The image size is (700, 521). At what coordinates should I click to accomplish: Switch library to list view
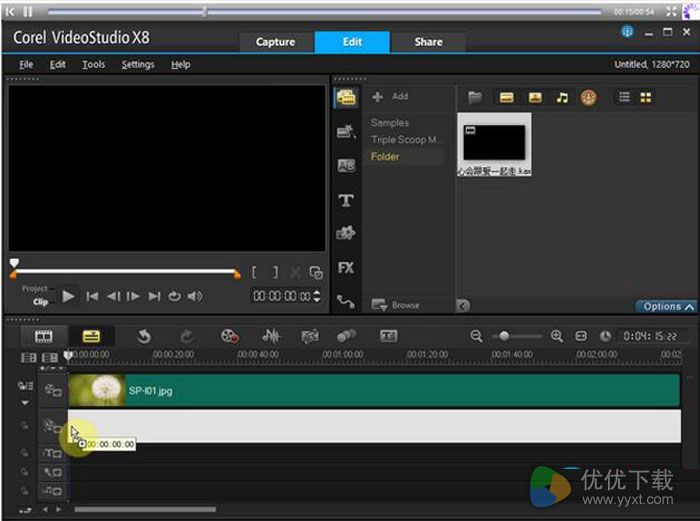[624, 97]
